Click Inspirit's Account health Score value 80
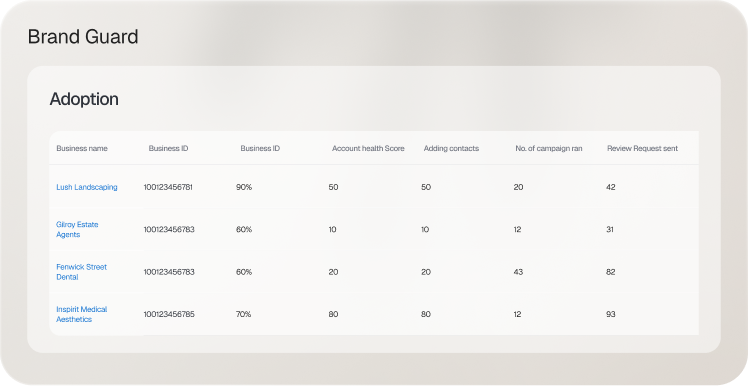 [x=333, y=314]
